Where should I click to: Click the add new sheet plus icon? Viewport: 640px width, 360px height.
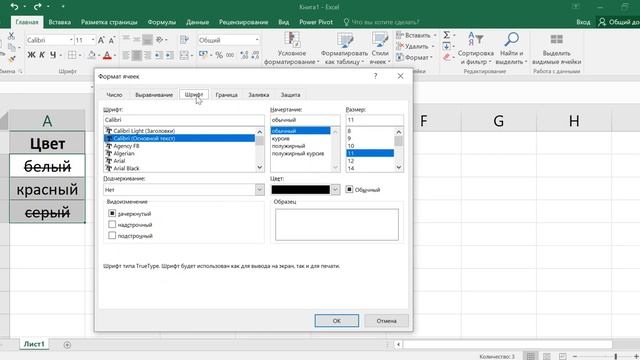click(67, 345)
